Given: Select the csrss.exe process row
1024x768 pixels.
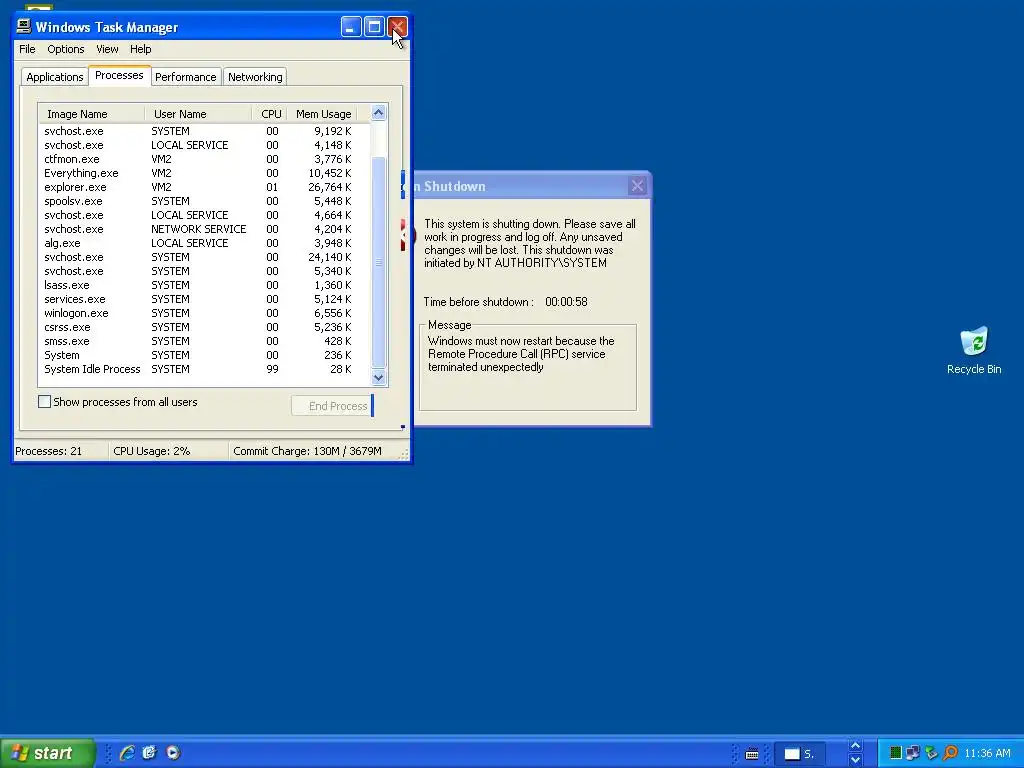Looking at the screenshot, I should [x=204, y=327].
